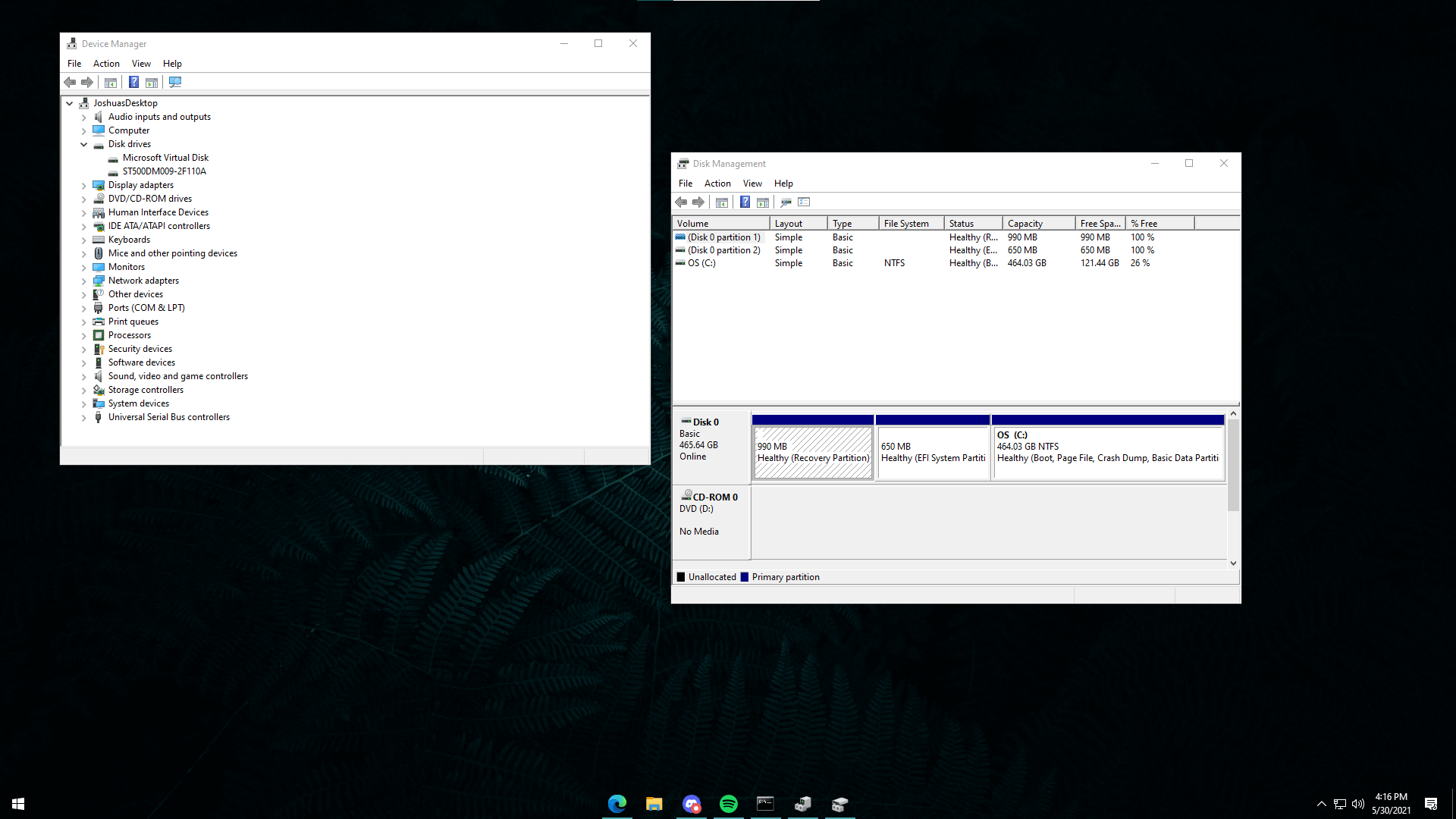Click last toolbar icon in Disk Management
This screenshot has width=1456, height=819.
(804, 202)
